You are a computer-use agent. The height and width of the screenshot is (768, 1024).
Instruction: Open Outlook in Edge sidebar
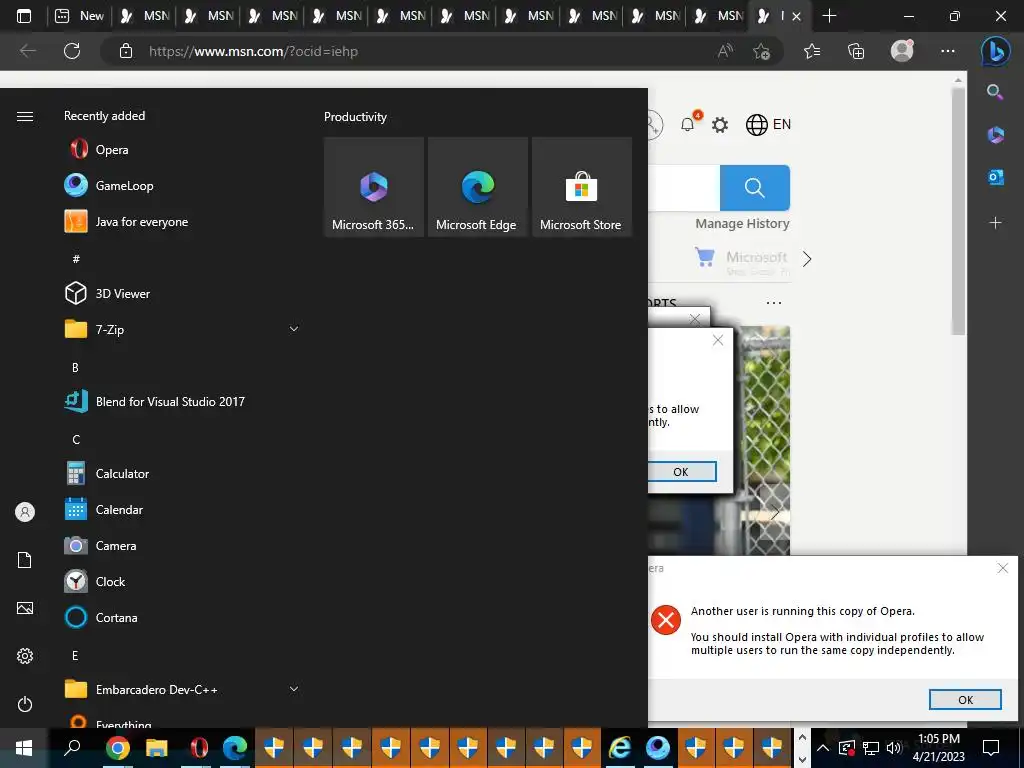(995, 176)
